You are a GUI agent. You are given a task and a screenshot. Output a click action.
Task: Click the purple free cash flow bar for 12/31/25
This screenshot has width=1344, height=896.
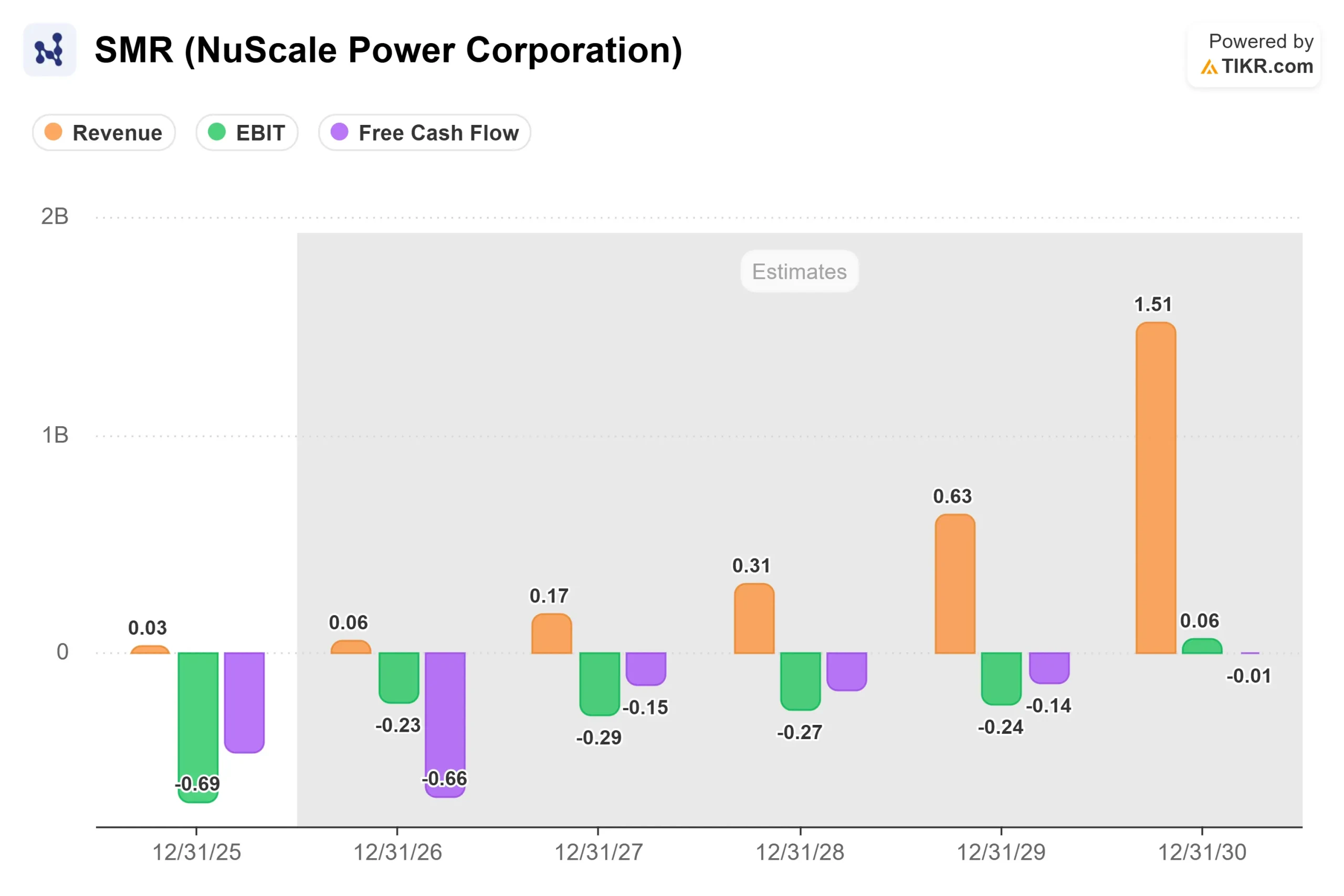[244, 702]
